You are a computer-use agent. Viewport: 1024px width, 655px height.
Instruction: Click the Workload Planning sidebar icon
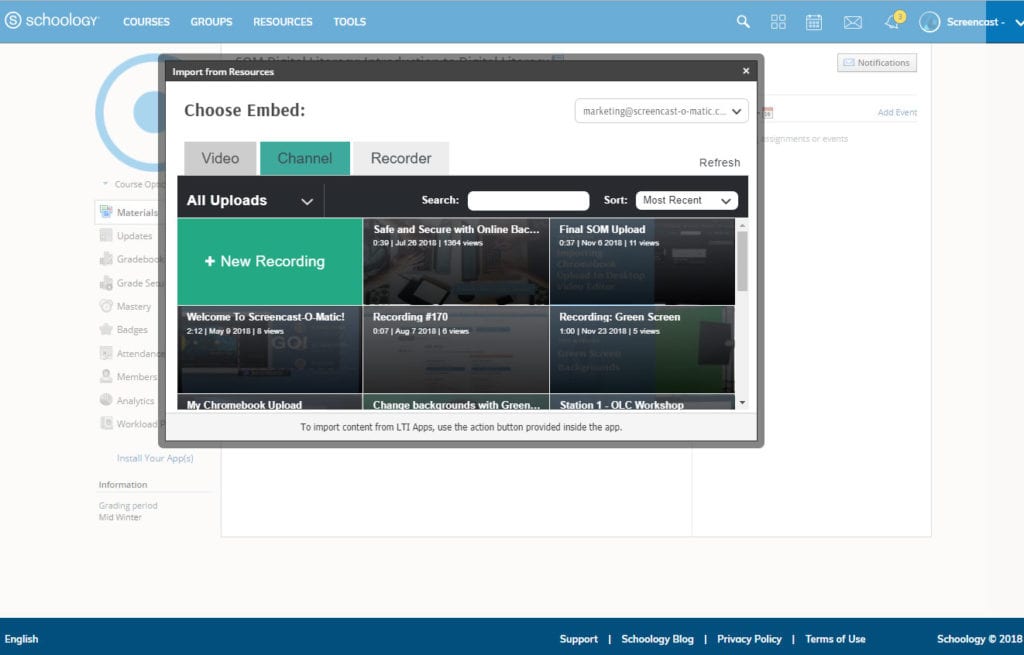point(106,423)
